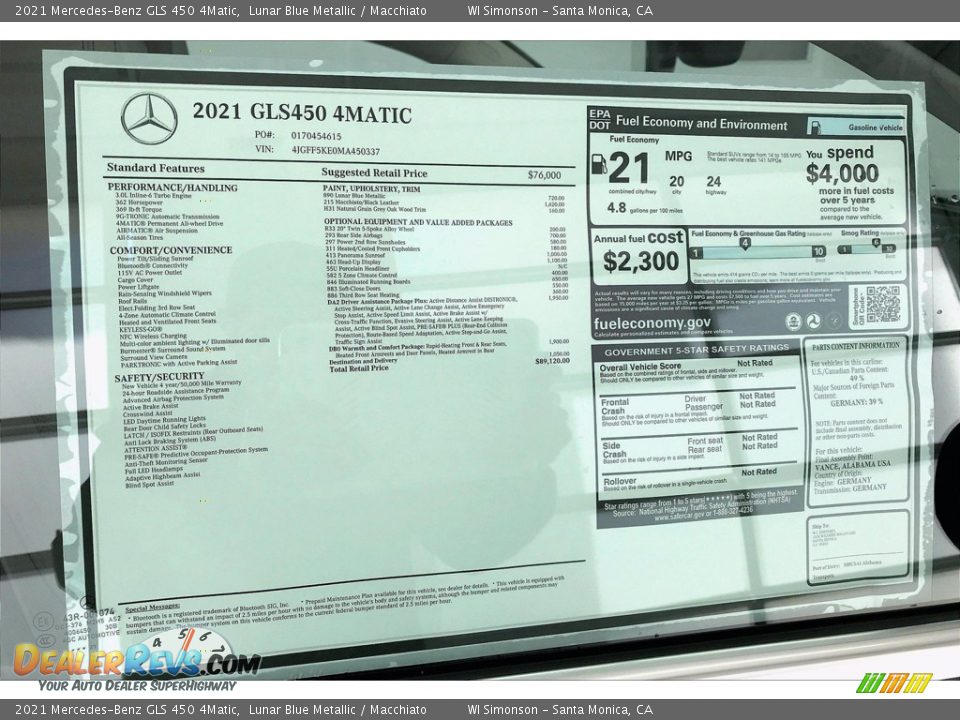The height and width of the screenshot is (720, 960).
Task: Select '883 Soft-Close Doors' option
Action: (353, 288)
